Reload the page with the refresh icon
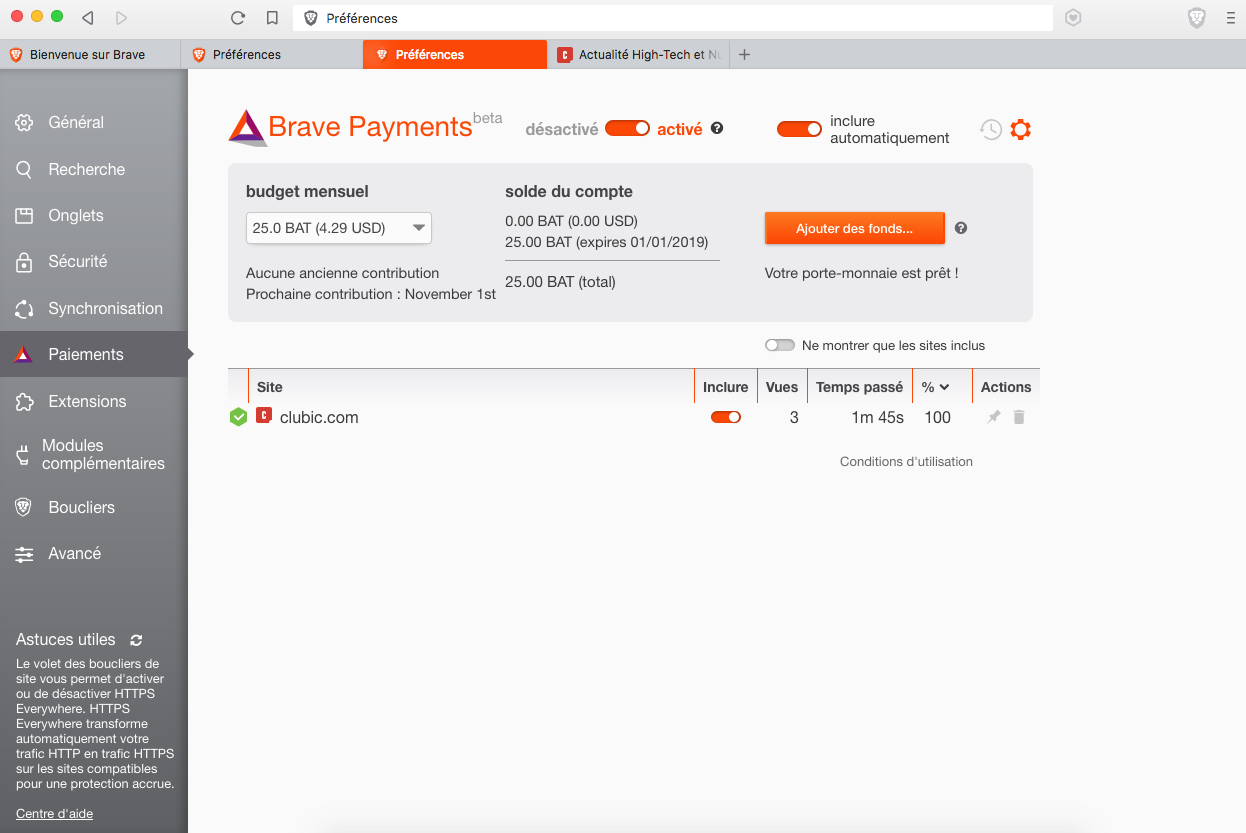Image resolution: width=1246 pixels, height=833 pixels. tap(238, 18)
